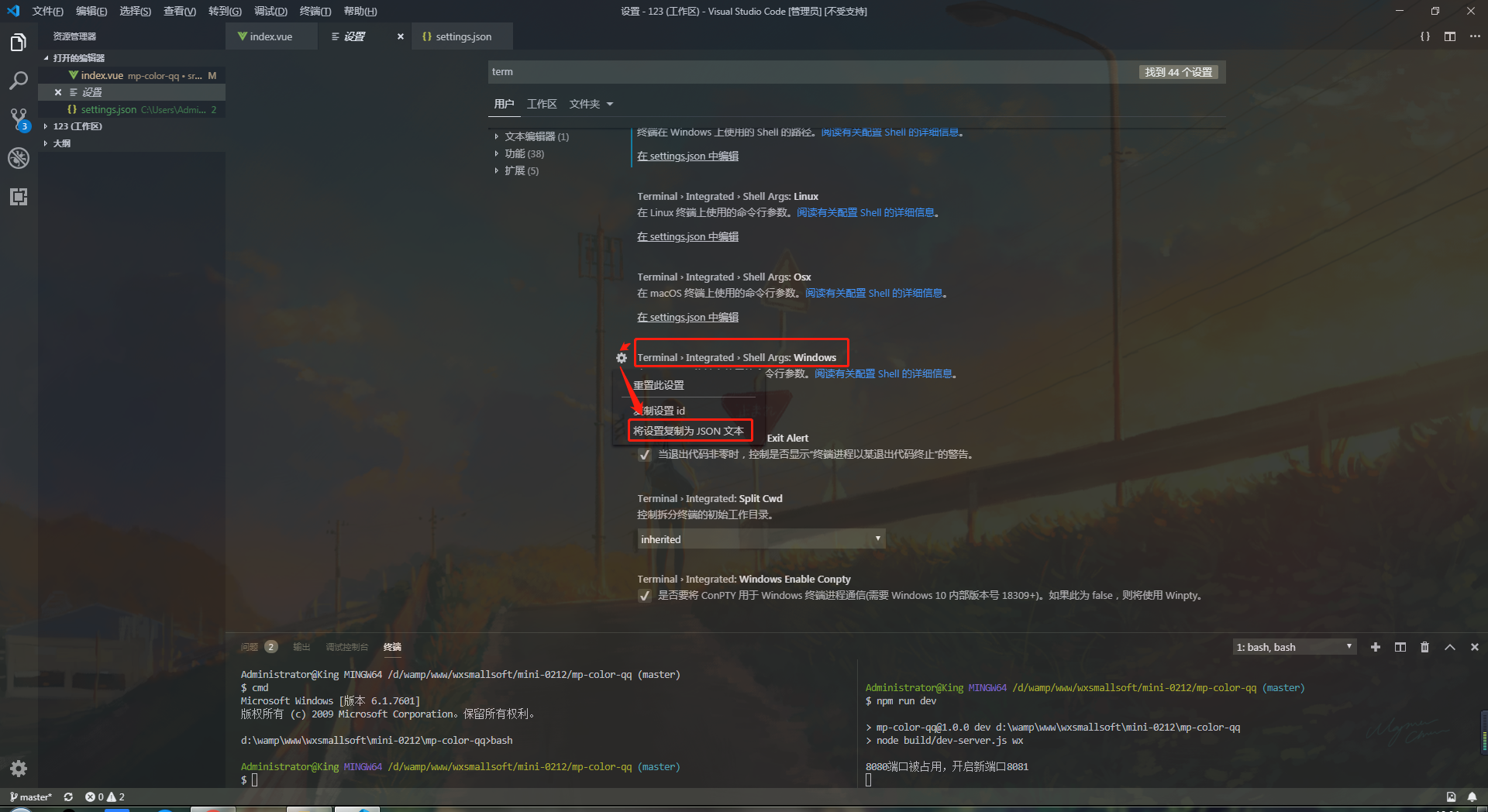Open the 终端 menu in the menu bar
Screen dimensions: 1488x812
(314, 11)
